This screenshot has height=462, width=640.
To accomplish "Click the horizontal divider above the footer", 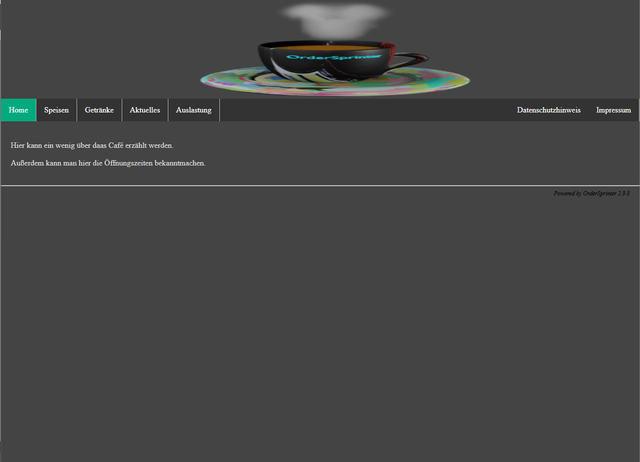I will pos(320,185).
